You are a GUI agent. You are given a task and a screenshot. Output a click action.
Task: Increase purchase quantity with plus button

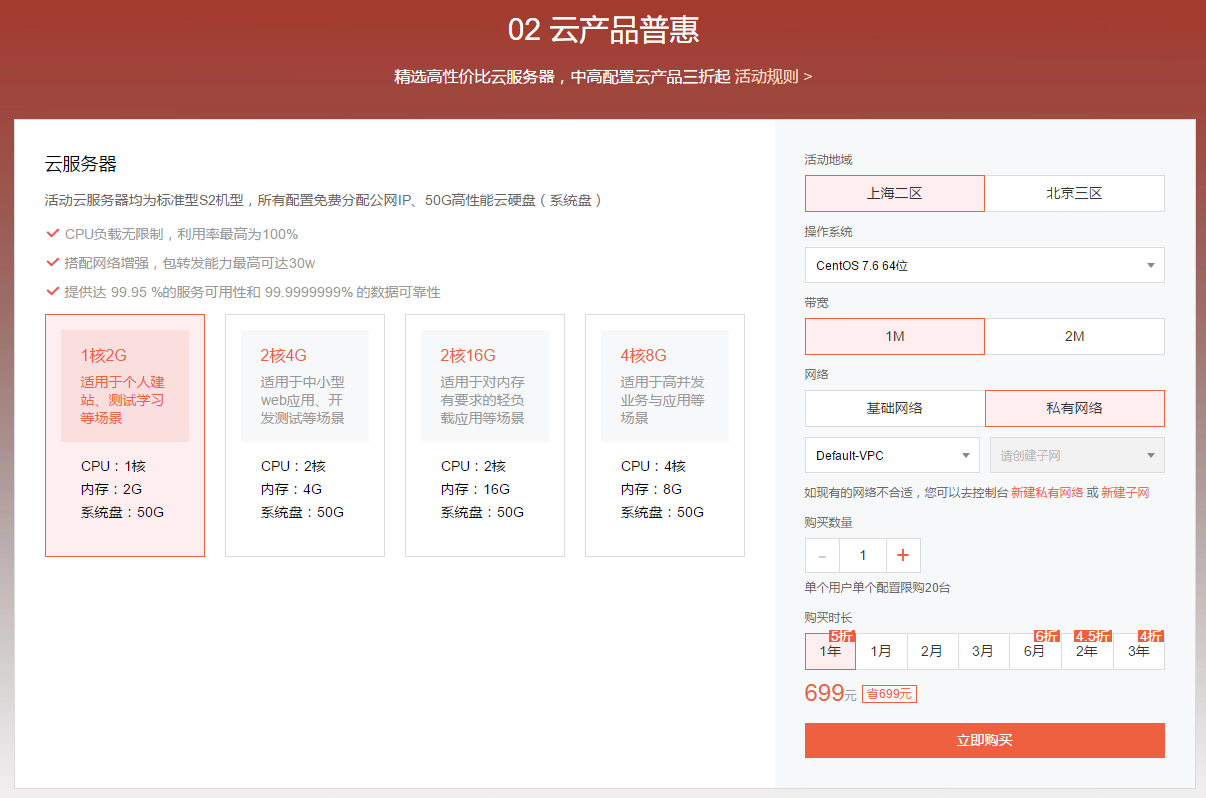point(902,555)
